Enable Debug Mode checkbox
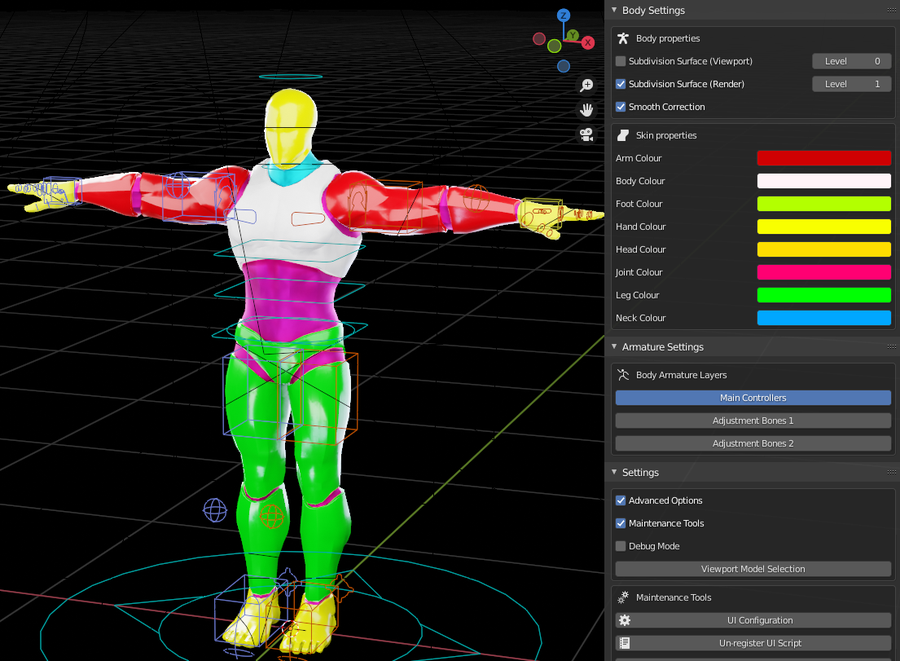 (620, 546)
